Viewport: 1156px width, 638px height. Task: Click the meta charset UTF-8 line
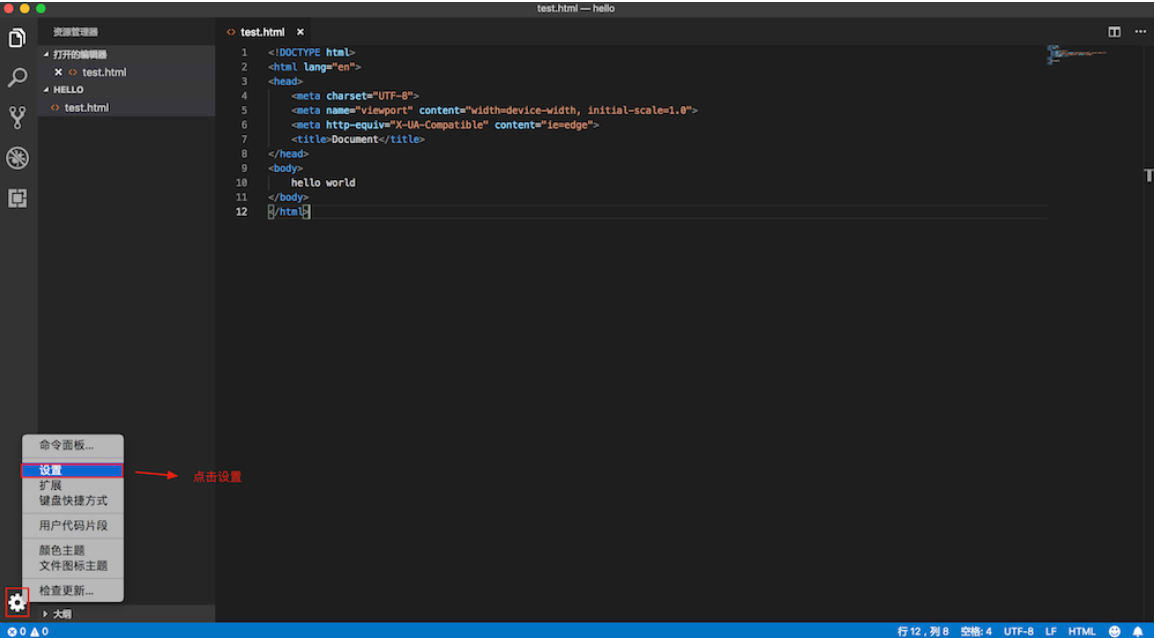point(355,96)
